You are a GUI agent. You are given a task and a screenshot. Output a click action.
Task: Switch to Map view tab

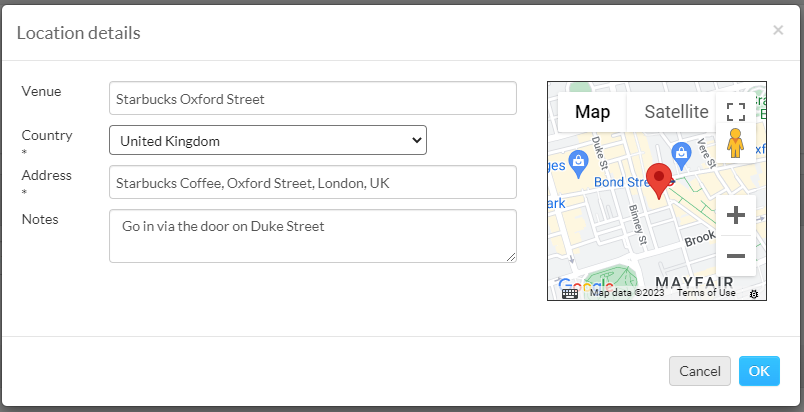tap(592, 111)
